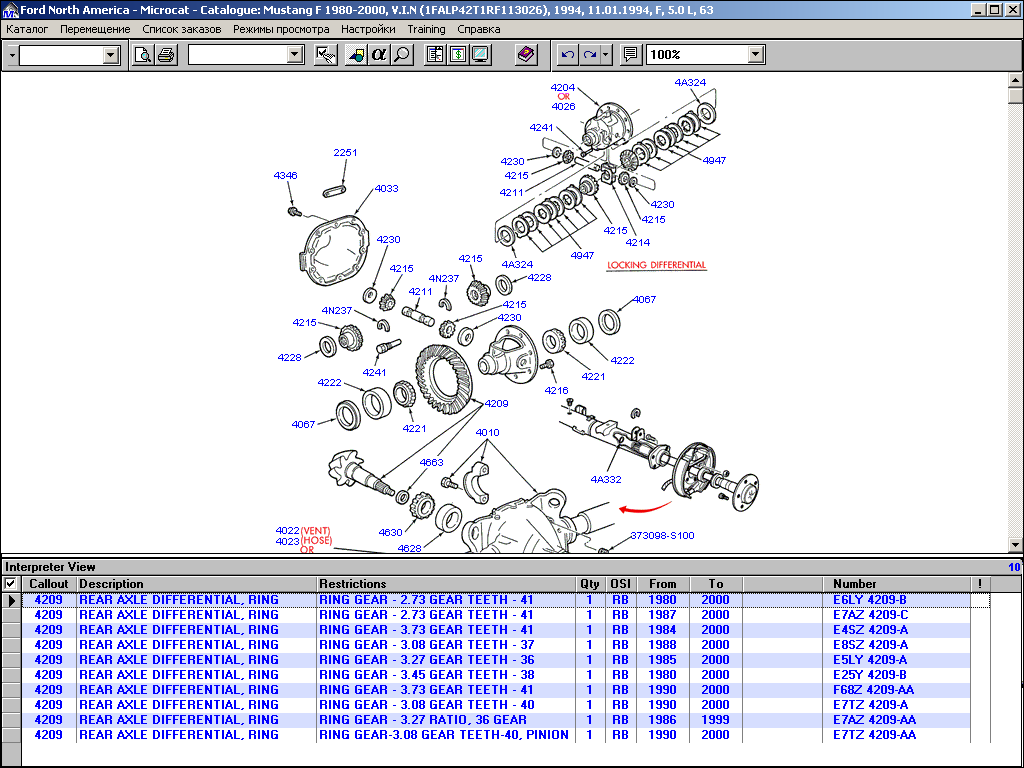
Task: Click the small arrow at toolbar's left edge
Action: pos(12,56)
